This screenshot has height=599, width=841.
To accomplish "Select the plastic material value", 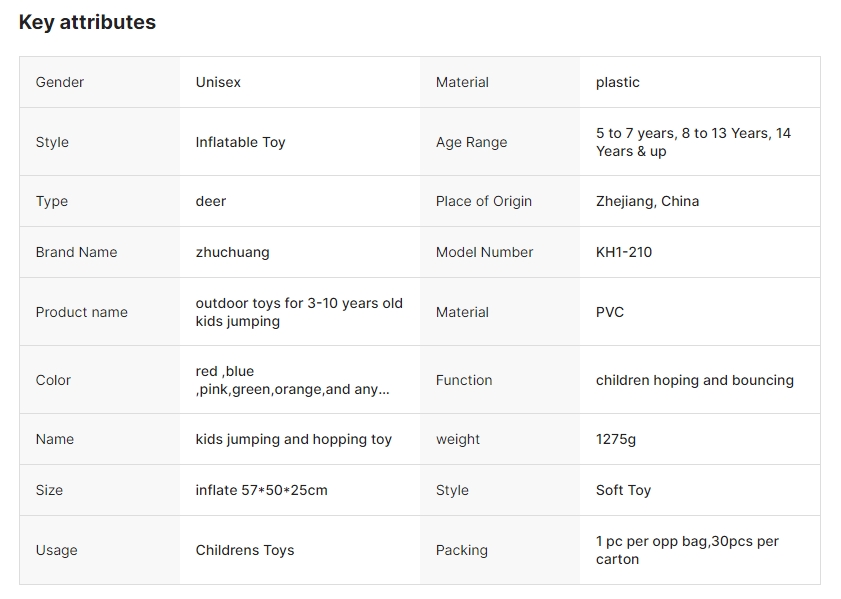I will [617, 82].
